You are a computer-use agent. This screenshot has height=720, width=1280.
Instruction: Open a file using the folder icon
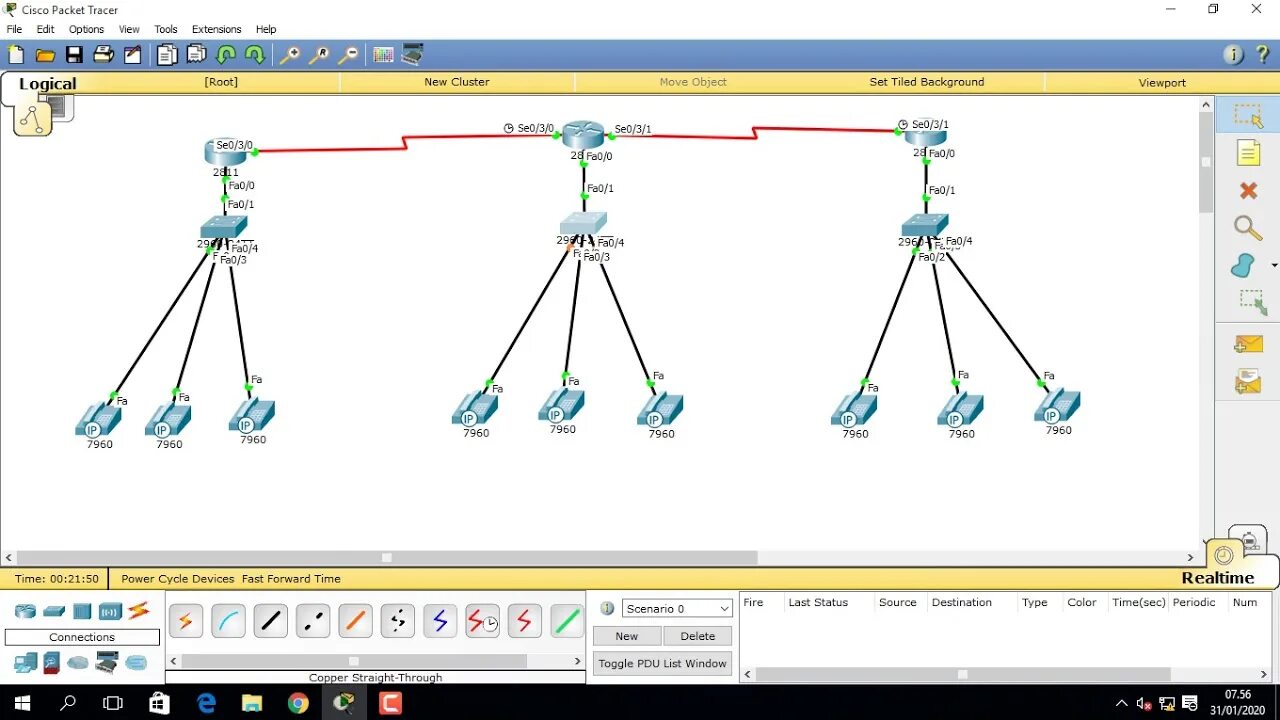point(45,55)
